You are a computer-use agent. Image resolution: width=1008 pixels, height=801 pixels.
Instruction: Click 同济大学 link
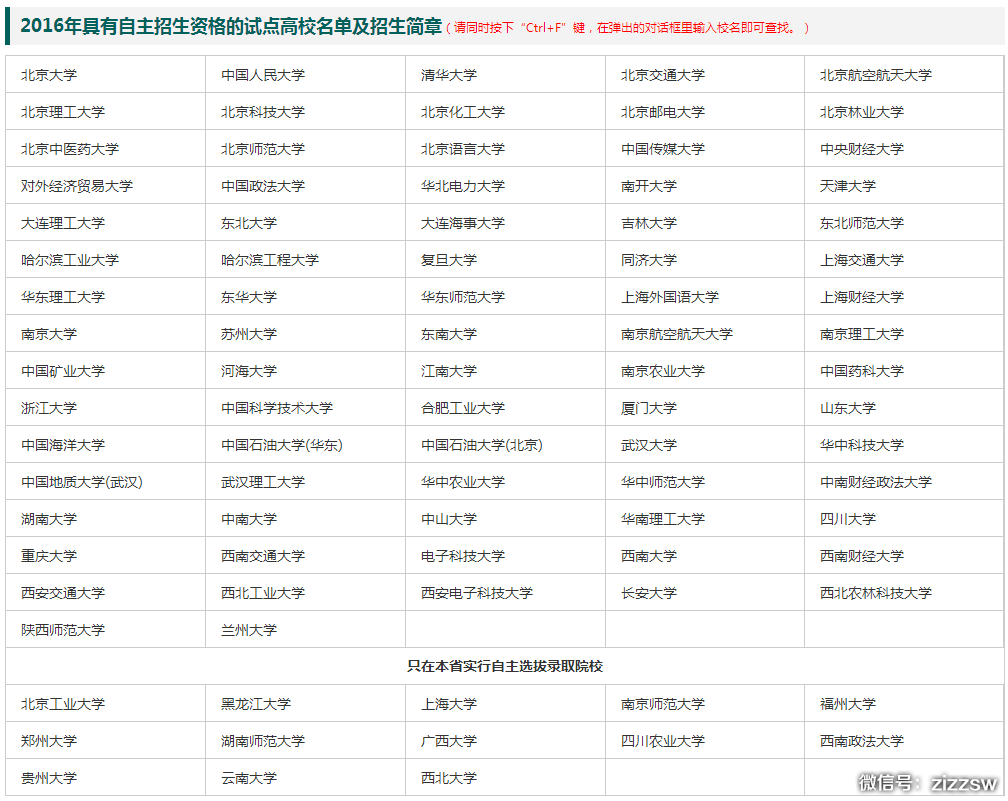coord(649,260)
